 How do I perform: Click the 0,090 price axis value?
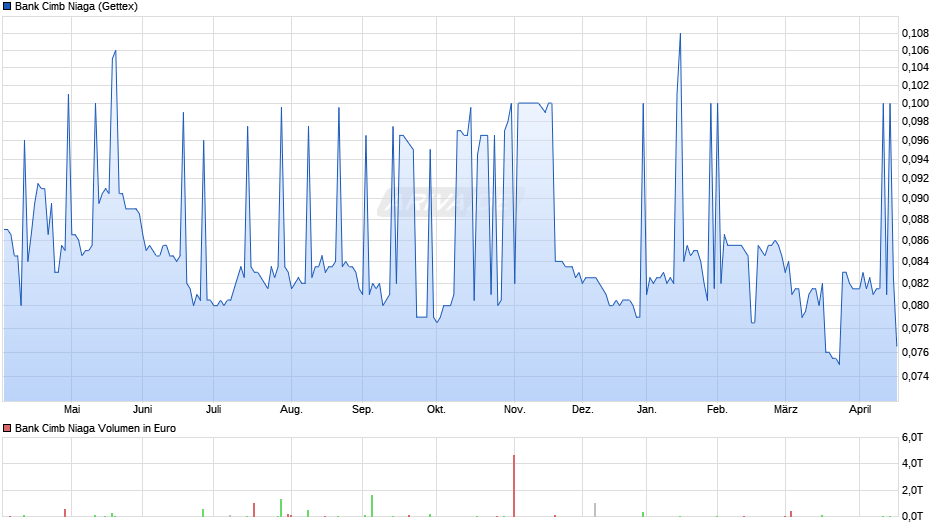click(915, 198)
